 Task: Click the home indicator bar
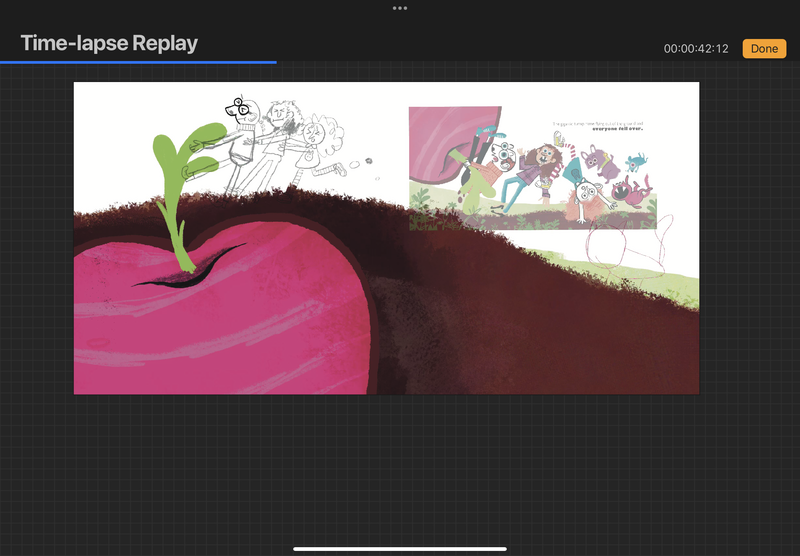400,548
